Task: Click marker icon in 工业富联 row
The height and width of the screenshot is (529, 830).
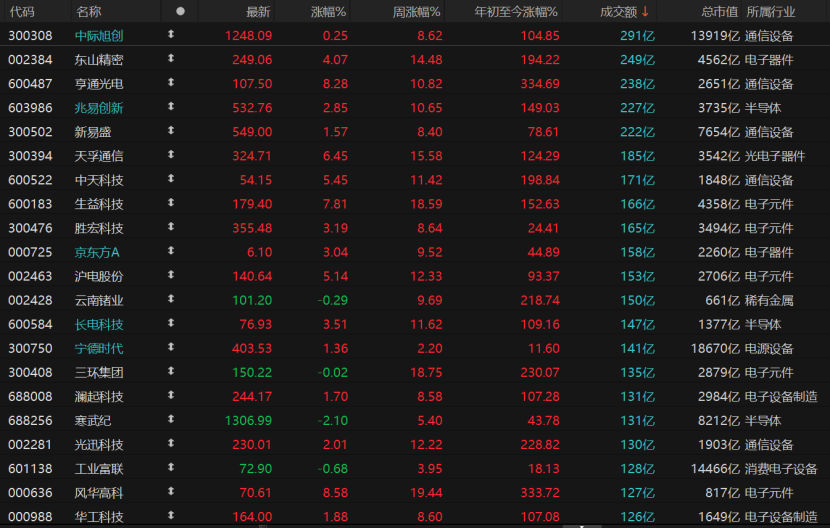Action: [171, 468]
